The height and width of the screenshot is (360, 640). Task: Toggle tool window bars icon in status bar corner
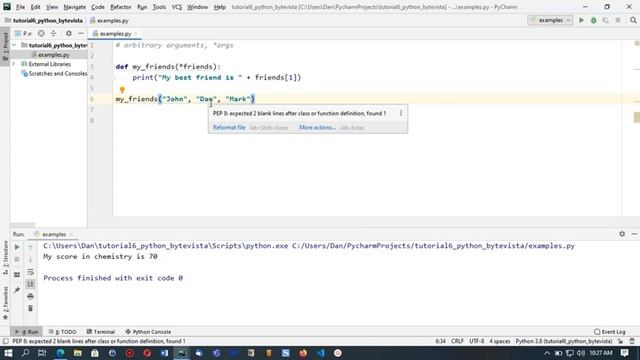[5, 341]
